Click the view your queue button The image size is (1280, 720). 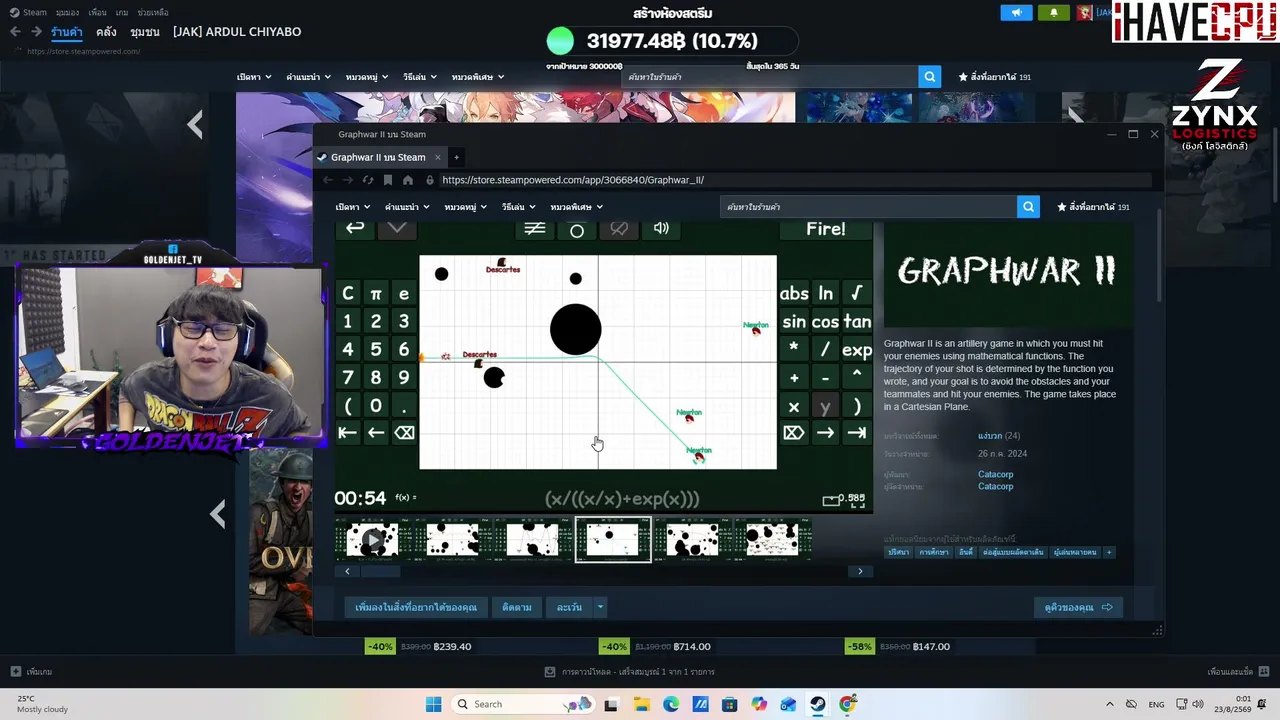tap(1078, 607)
